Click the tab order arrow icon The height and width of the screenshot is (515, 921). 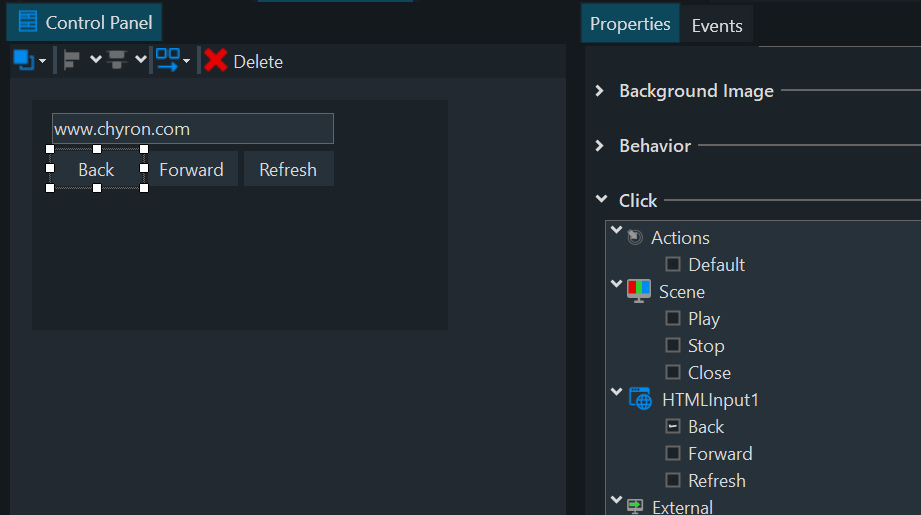click(167, 60)
